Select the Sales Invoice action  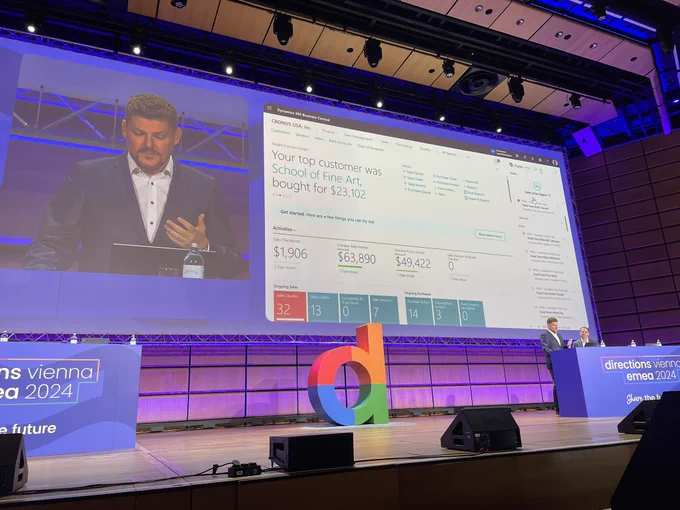click(415, 184)
